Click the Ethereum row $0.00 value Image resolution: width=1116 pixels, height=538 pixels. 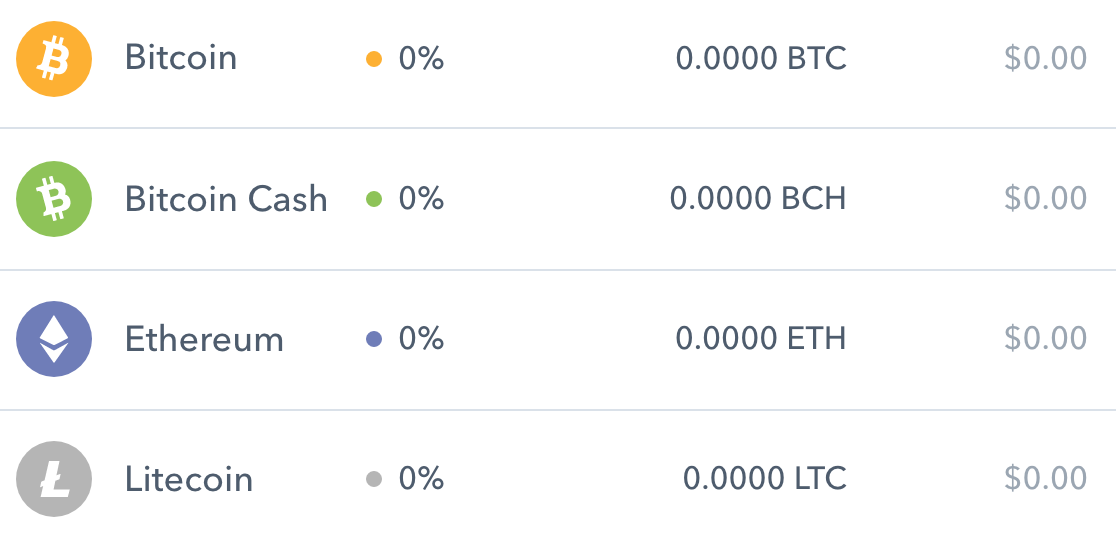coord(1045,339)
